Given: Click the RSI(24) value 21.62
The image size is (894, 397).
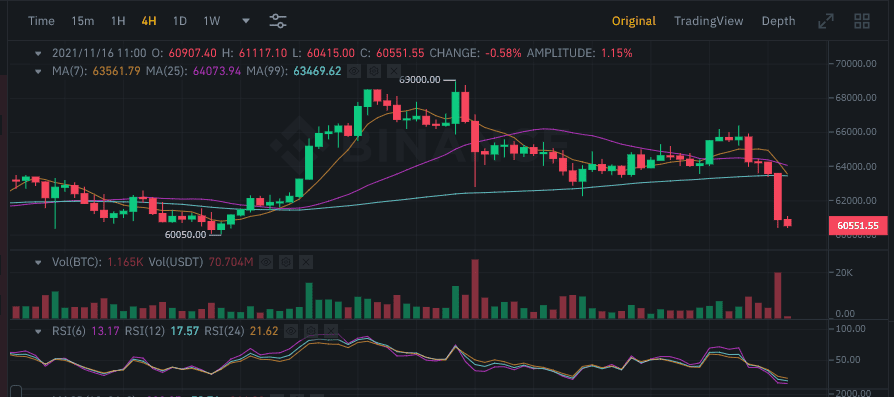Looking at the screenshot, I should (x=265, y=331).
